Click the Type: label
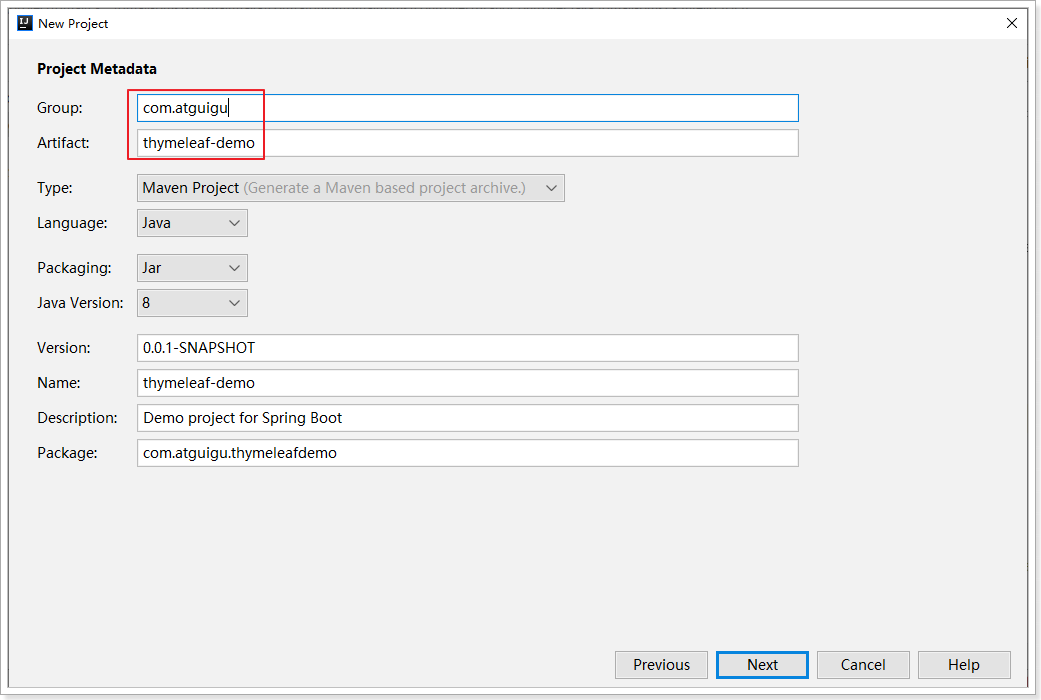The width and height of the screenshot is (1041, 700). pyautogui.click(x=55, y=188)
